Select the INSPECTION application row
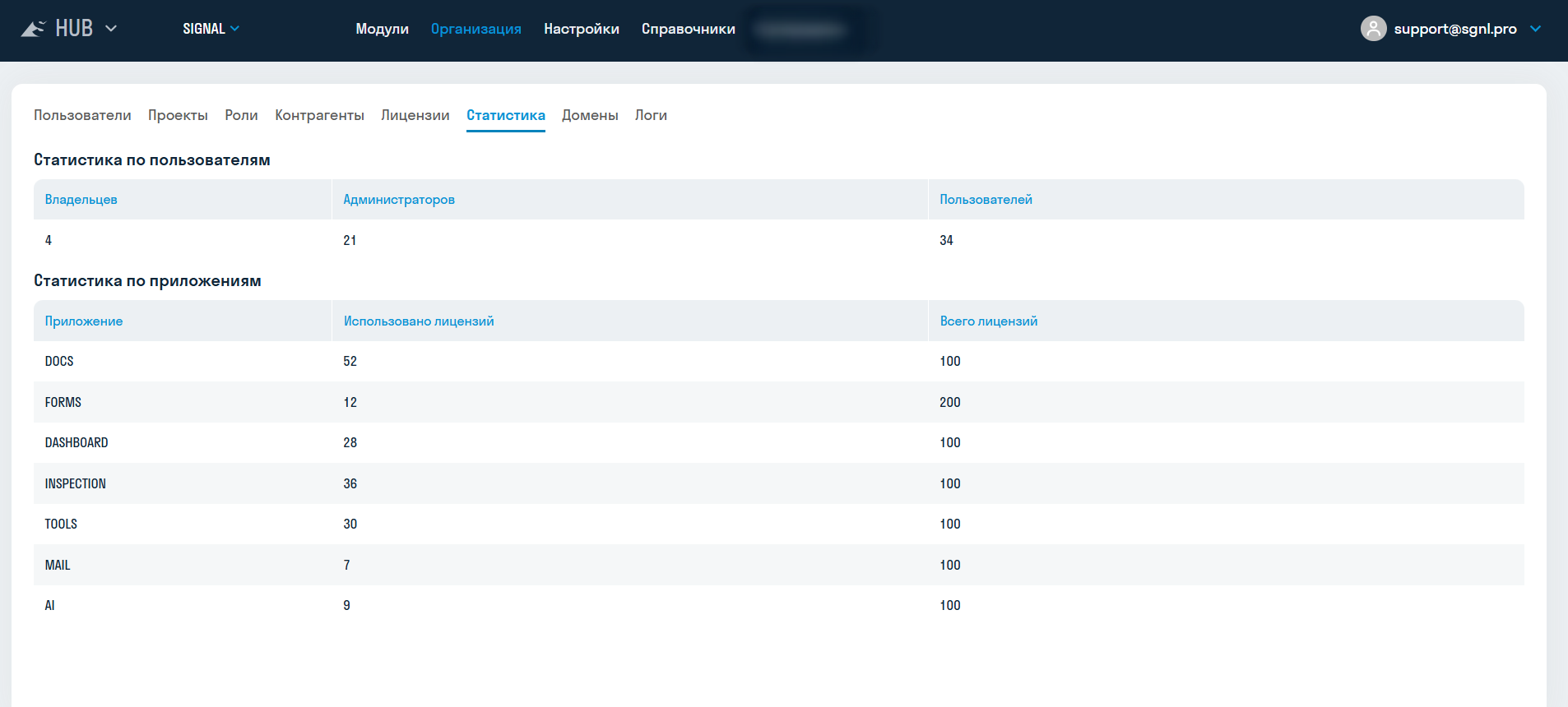1568x707 pixels. (779, 483)
